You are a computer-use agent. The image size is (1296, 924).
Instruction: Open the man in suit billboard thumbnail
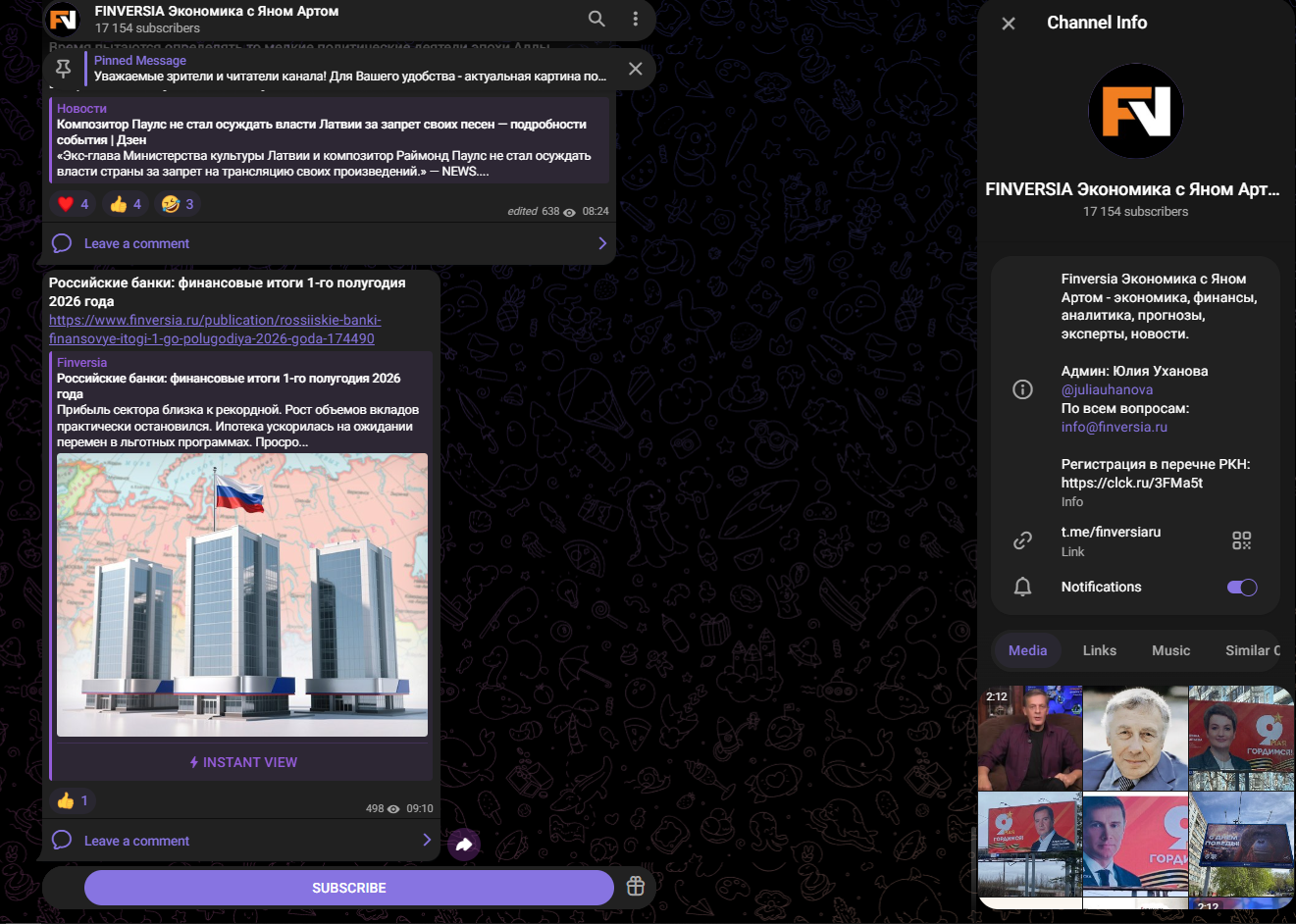1135,844
